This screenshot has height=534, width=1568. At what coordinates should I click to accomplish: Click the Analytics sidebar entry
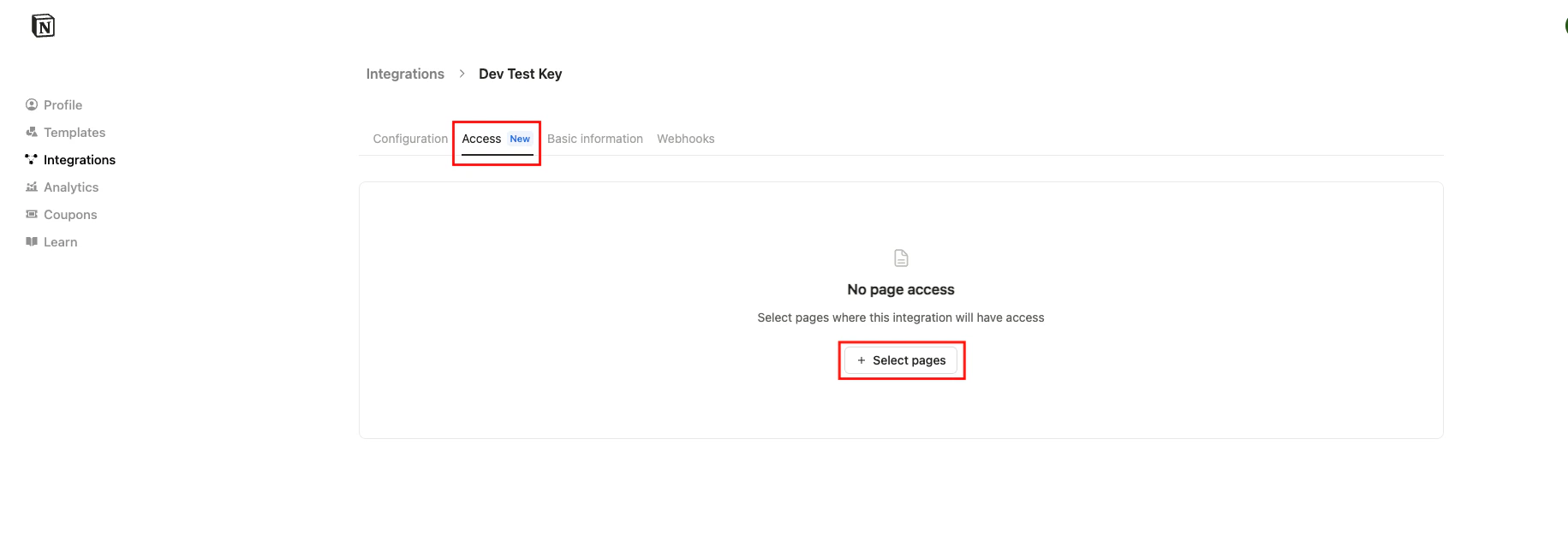coord(70,187)
